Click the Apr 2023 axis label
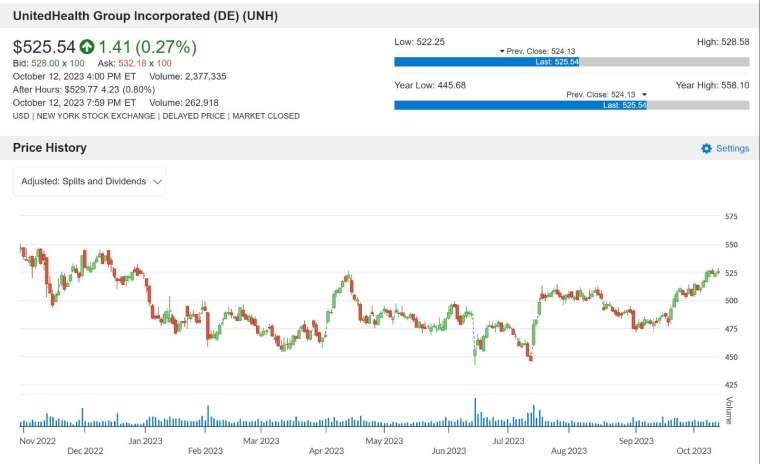760x464 pixels. point(326,451)
